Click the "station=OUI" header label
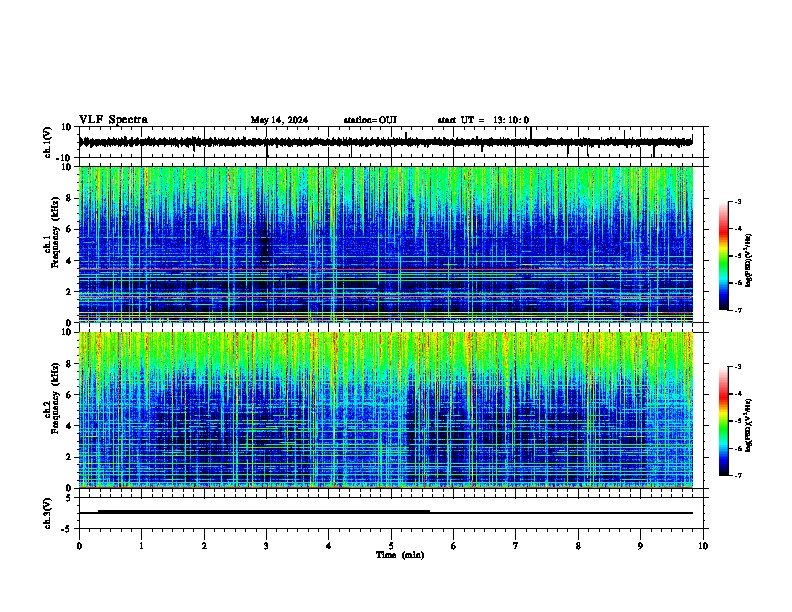Screen dimensions: 792x612 (x=370, y=120)
